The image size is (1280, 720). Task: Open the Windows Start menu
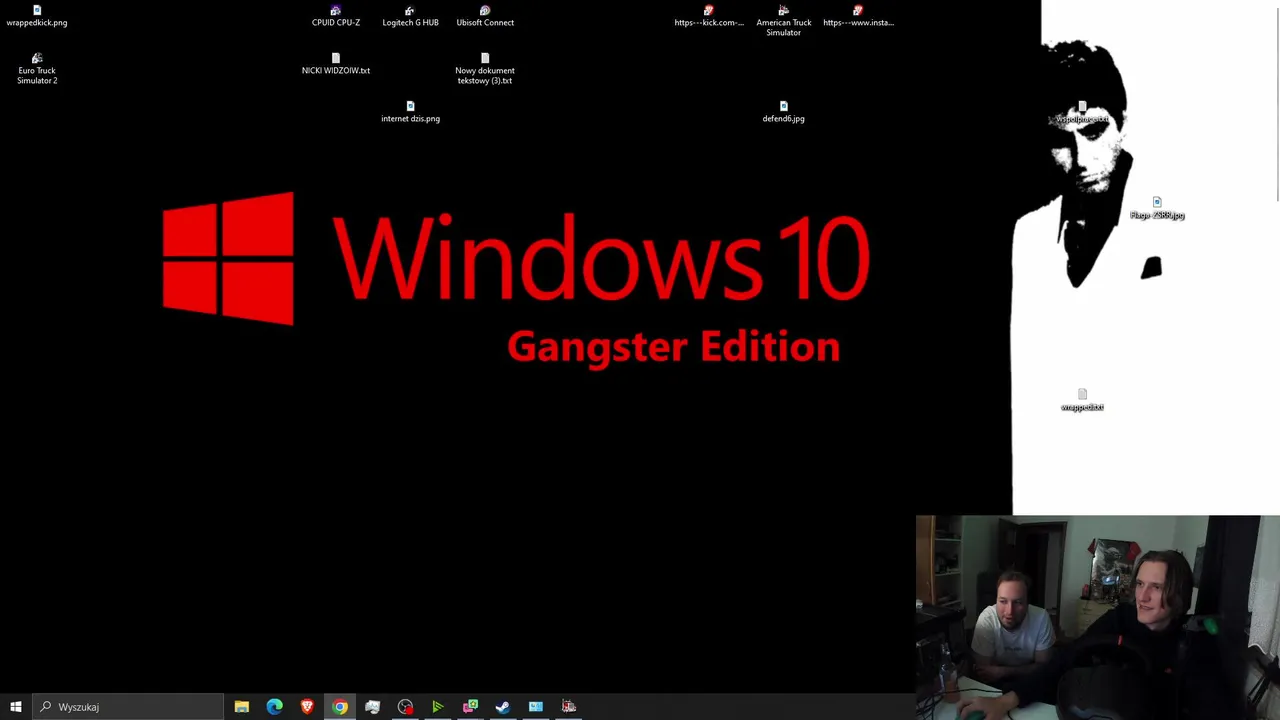click(x=16, y=707)
